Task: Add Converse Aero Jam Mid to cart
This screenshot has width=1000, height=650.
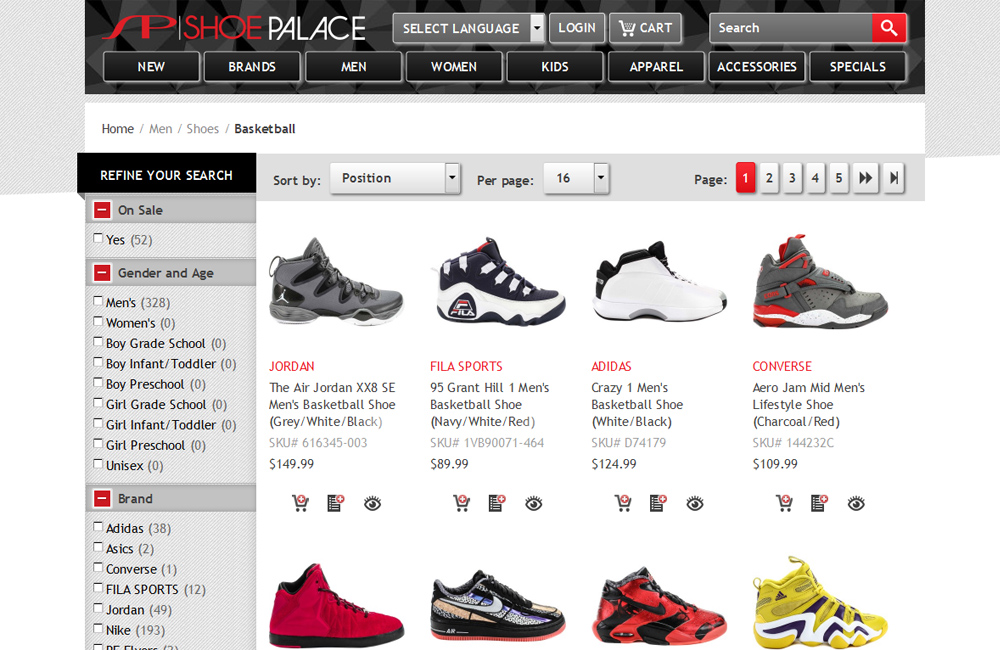Action: 784,503
